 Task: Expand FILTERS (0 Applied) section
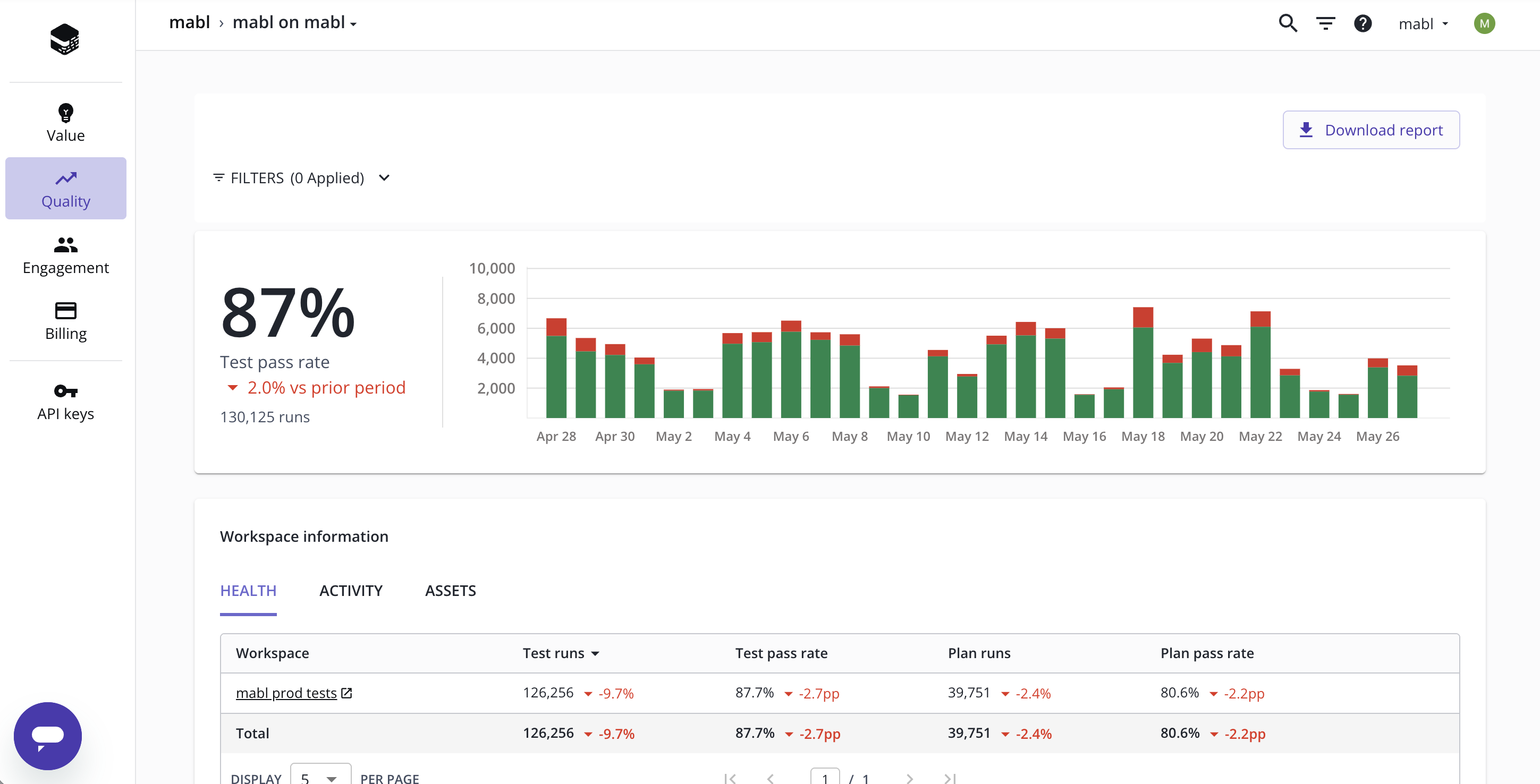pos(301,178)
